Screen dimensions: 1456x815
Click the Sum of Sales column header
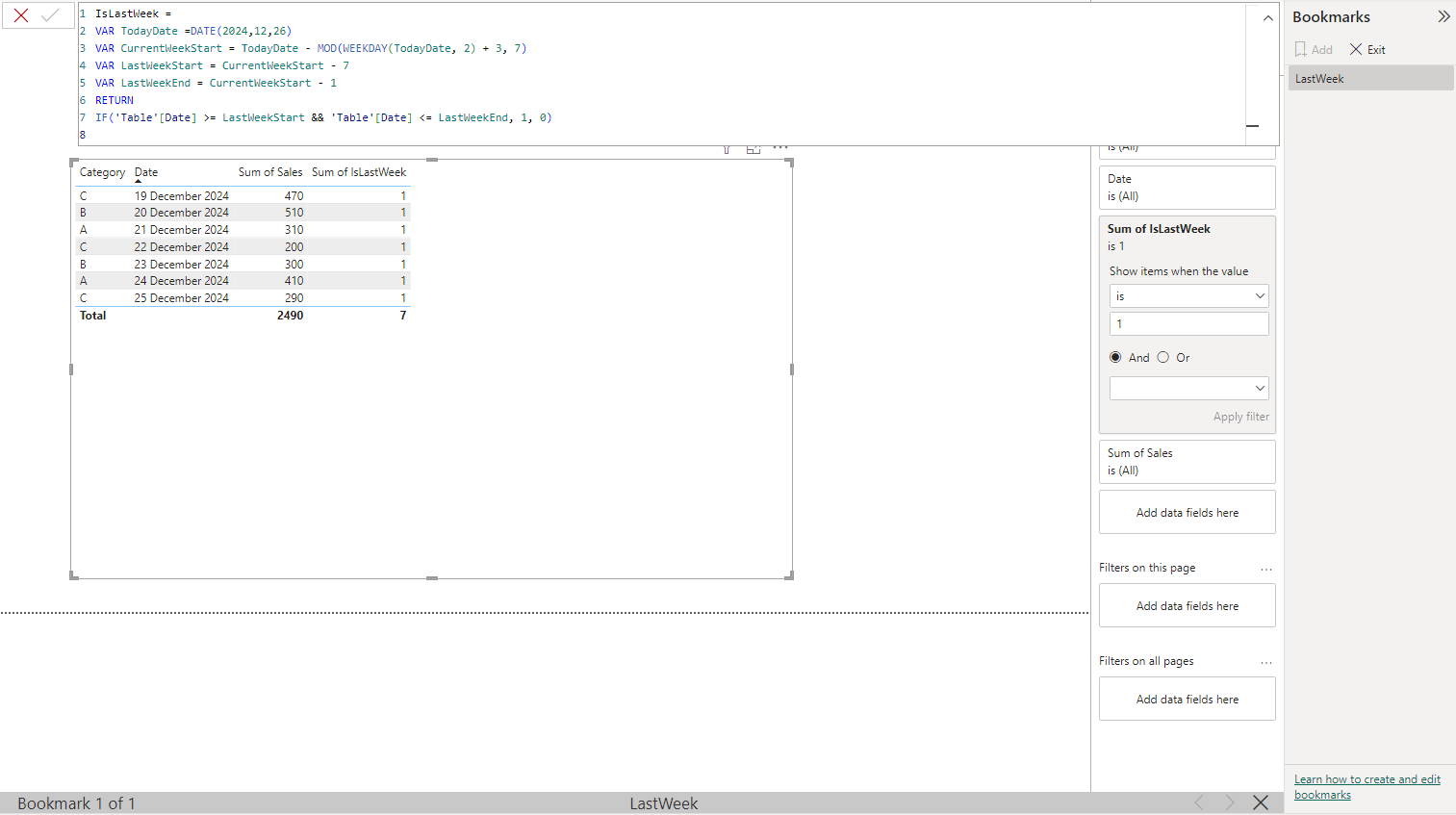pos(270,172)
